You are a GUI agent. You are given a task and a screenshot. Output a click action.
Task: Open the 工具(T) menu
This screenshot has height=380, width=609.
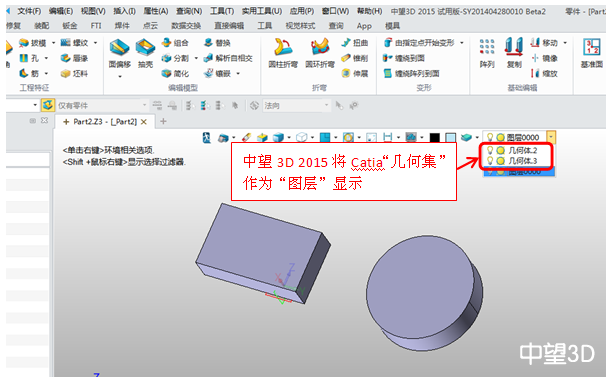(x=222, y=11)
